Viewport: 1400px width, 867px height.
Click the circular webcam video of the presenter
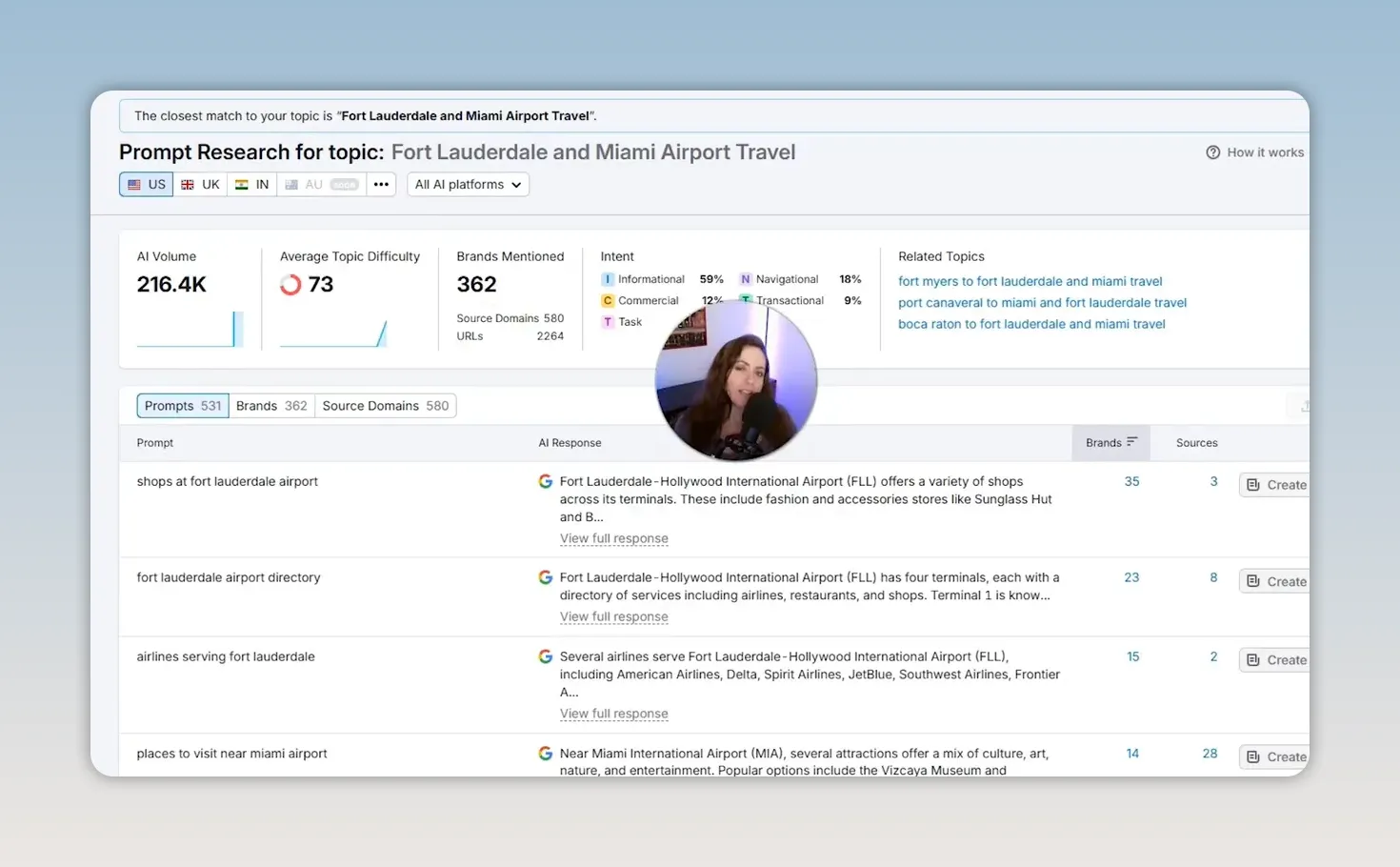tap(736, 381)
